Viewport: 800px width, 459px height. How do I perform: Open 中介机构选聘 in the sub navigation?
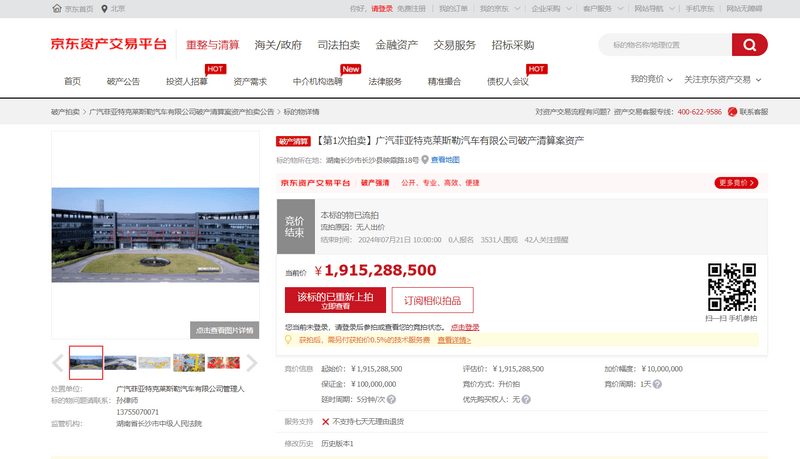(317, 81)
